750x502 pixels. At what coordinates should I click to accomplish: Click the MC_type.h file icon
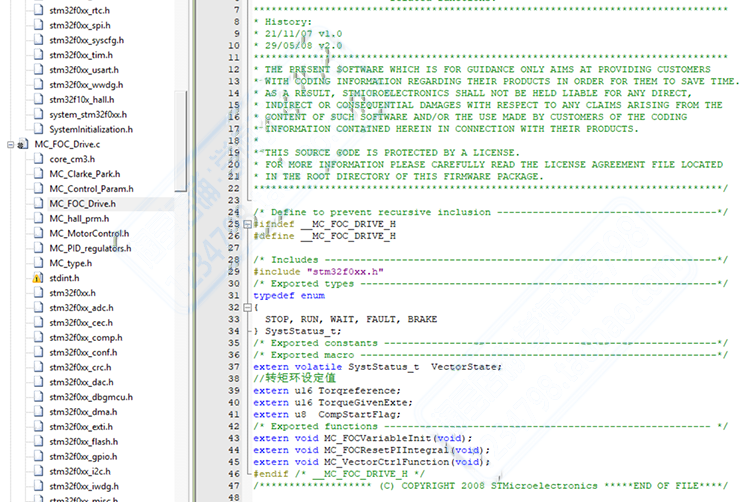38,263
